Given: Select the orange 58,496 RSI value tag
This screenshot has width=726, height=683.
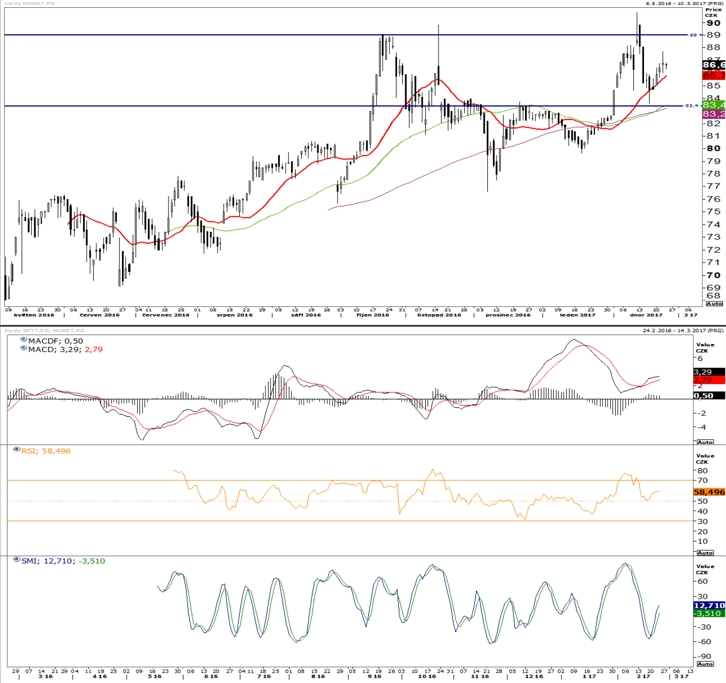Looking at the screenshot, I should [709, 492].
